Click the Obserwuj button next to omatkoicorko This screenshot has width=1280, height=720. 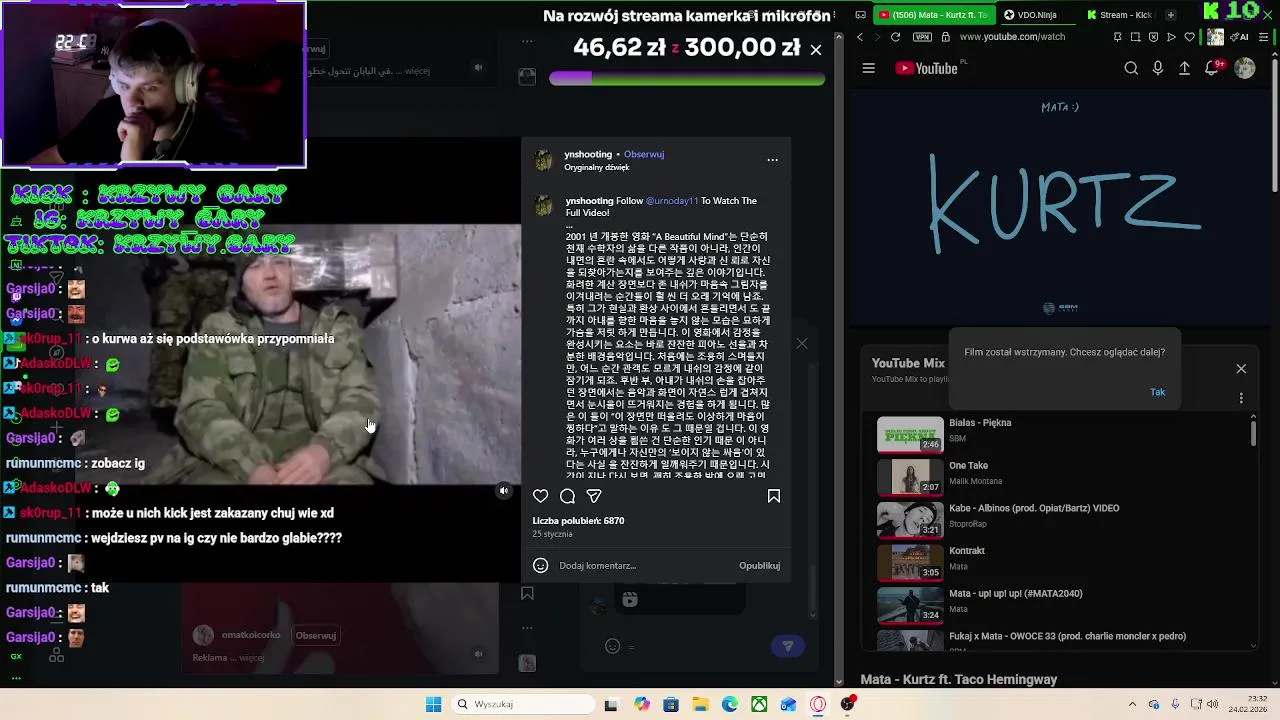(x=315, y=635)
